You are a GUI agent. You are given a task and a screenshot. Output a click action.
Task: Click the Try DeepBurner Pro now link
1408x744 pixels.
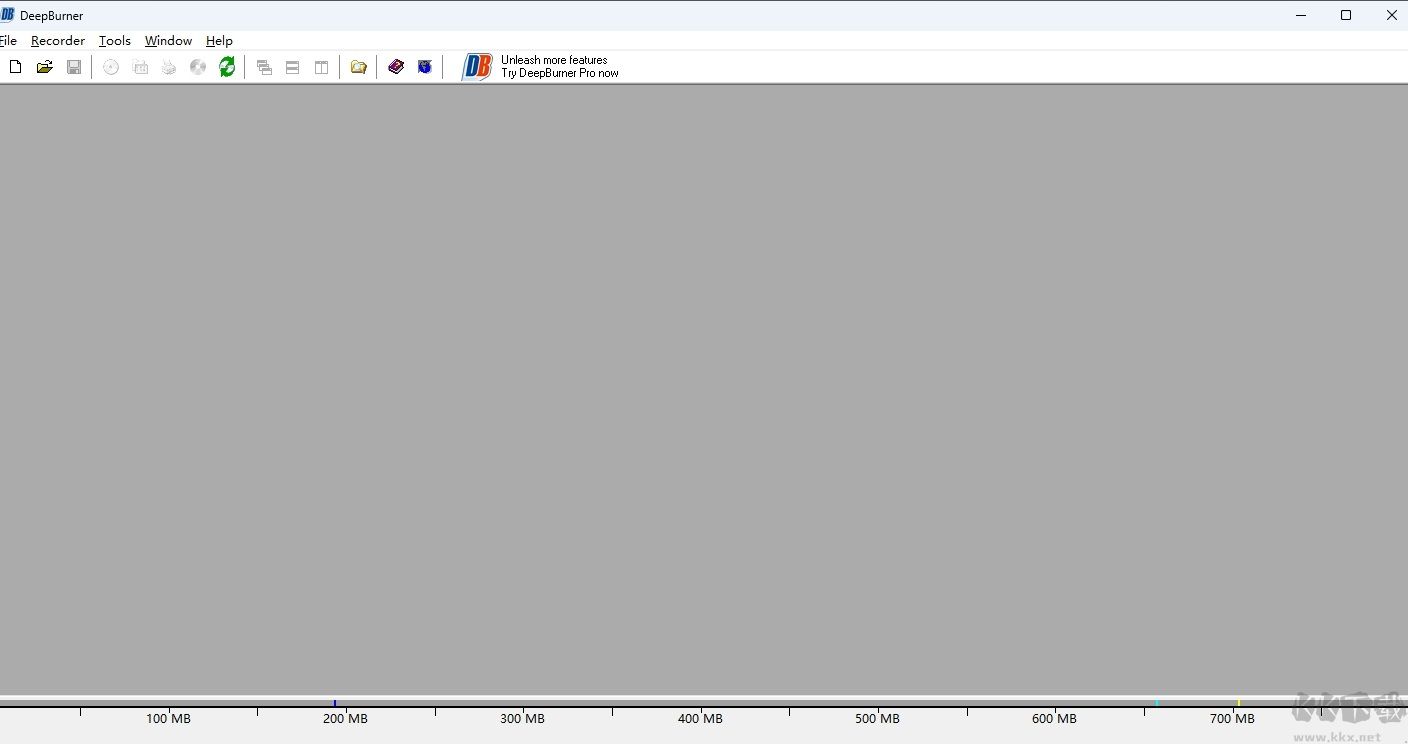560,73
